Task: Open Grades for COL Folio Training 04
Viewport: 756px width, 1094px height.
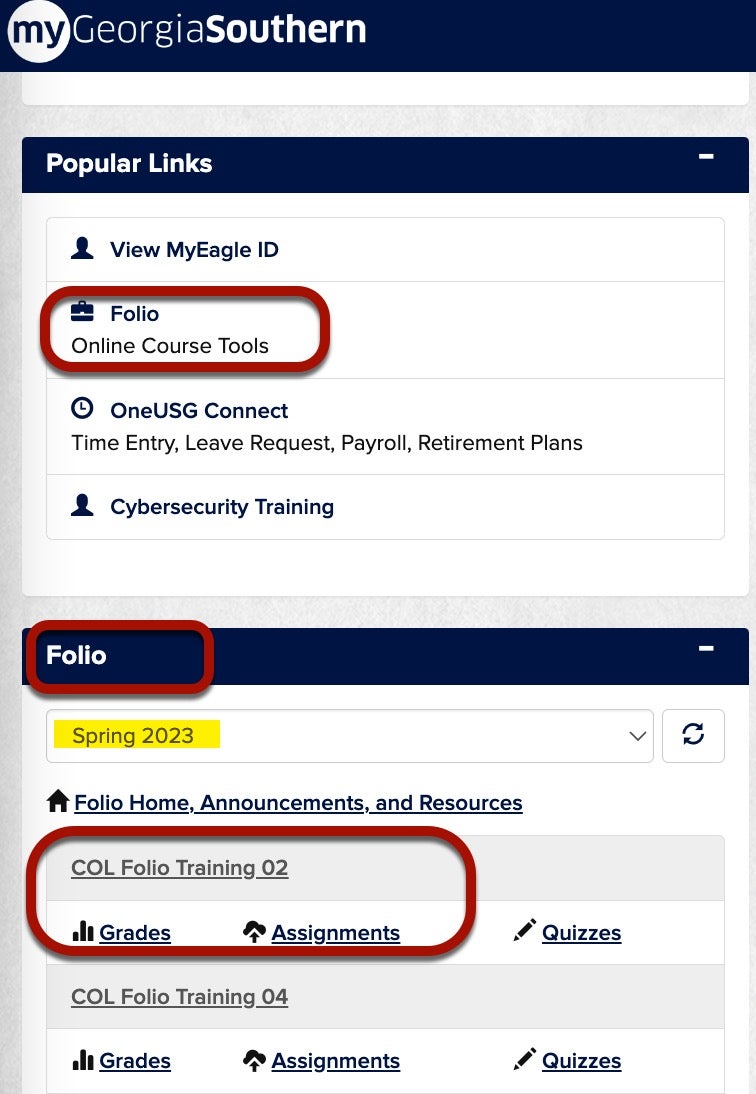Action: pyautogui.click(x=135, y=1061)
